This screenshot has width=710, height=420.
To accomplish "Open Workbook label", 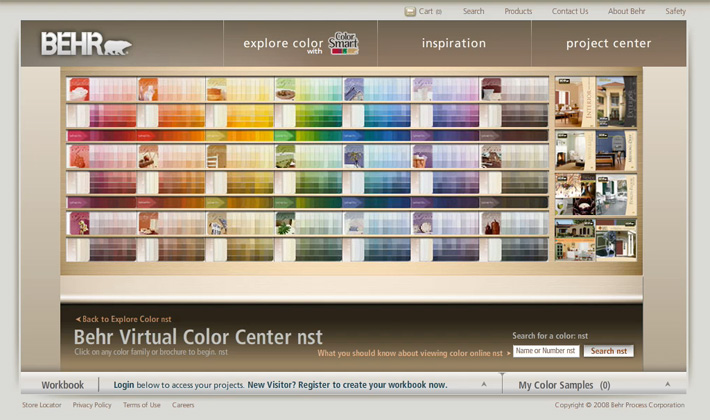I will 62,385.
